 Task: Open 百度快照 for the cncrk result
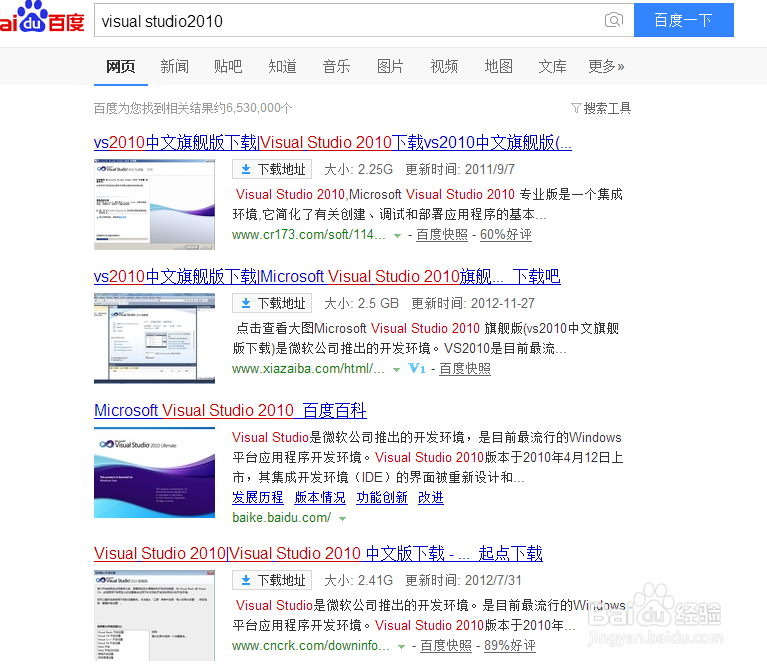tap(446, 646)
